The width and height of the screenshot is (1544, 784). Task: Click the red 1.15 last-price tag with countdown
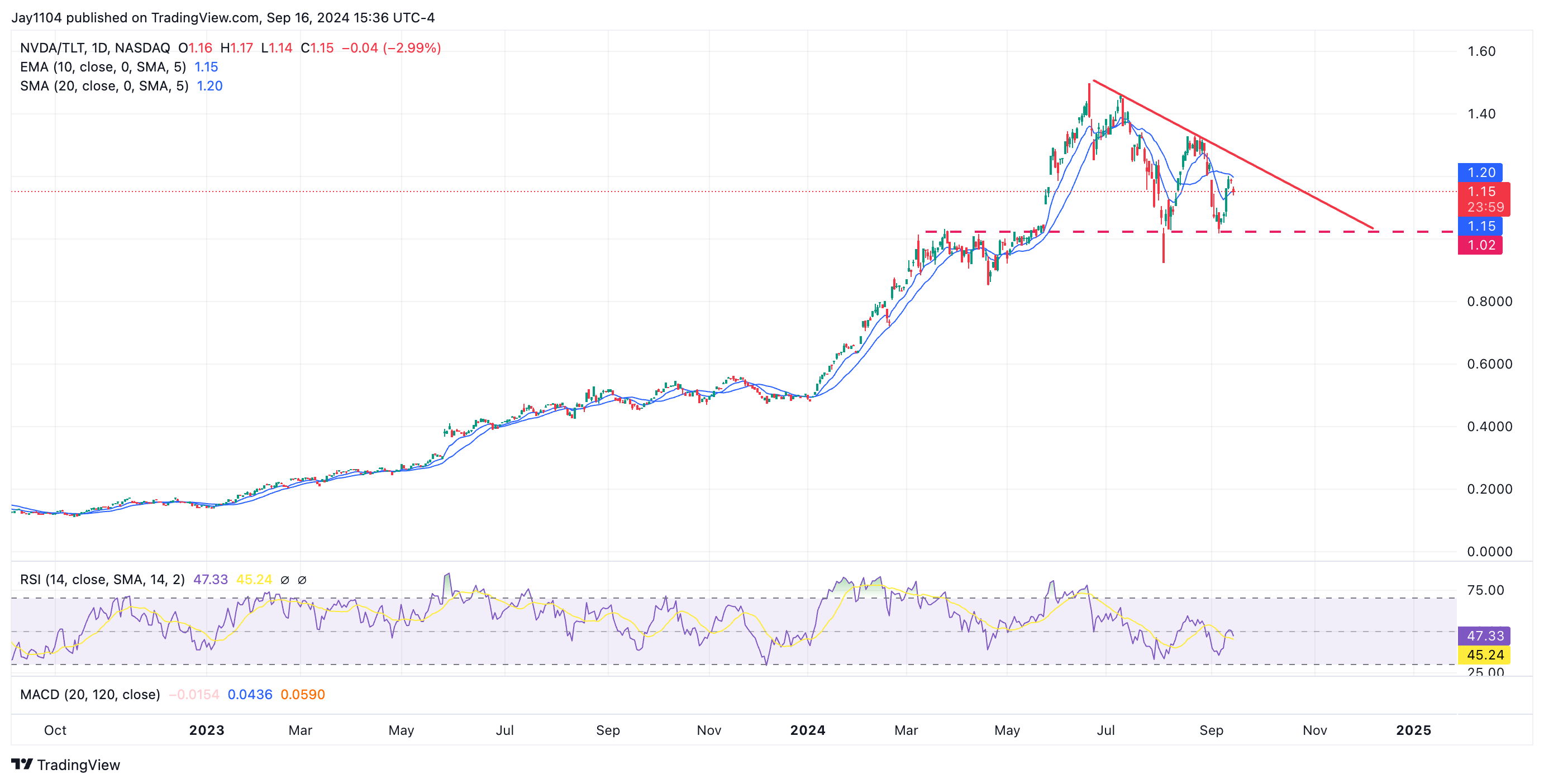1484,199
